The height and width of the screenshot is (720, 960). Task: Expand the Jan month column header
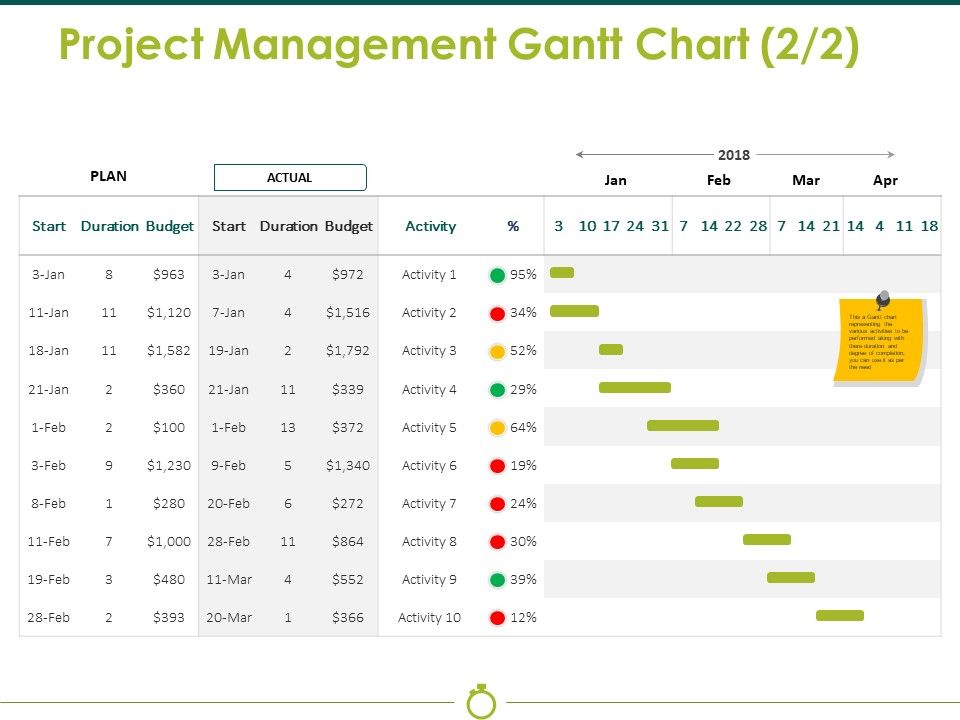(x=615, y=180)
